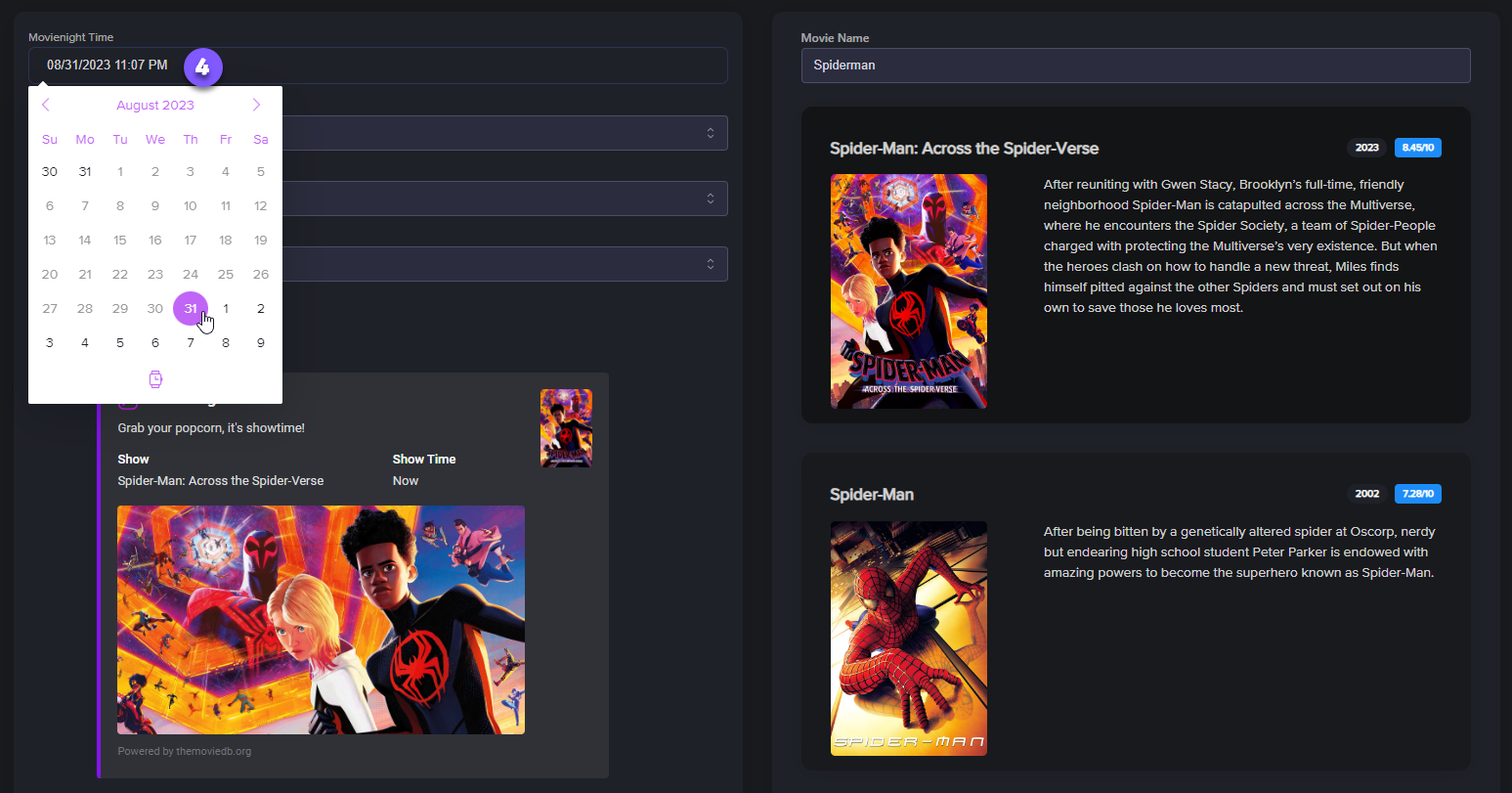This screenshot has width=1512, height=793.
Task: Click the 2002 year badge
Action: [1366, 494]
